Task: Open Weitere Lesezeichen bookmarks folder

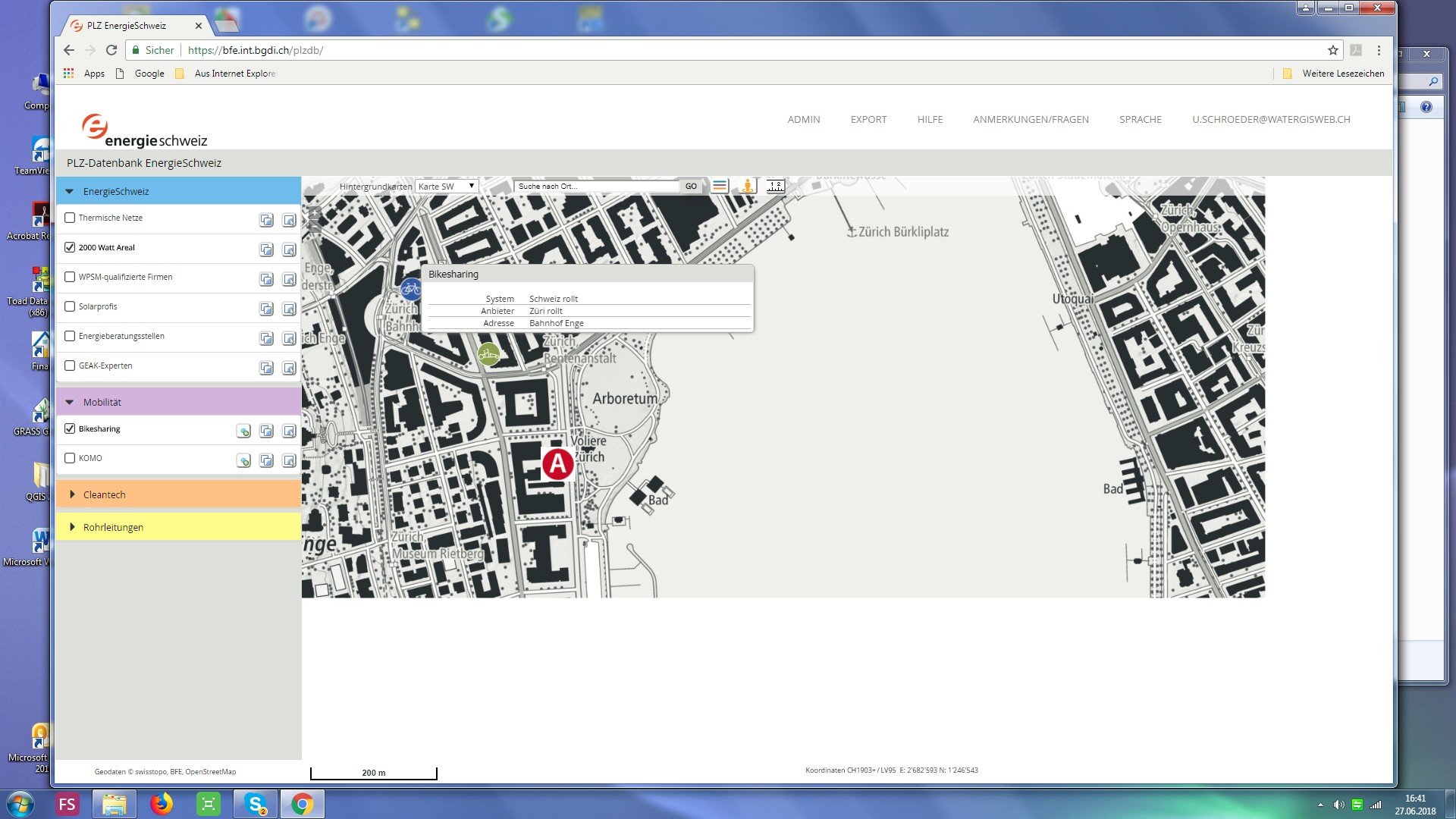Action: tap(1333, 74)
